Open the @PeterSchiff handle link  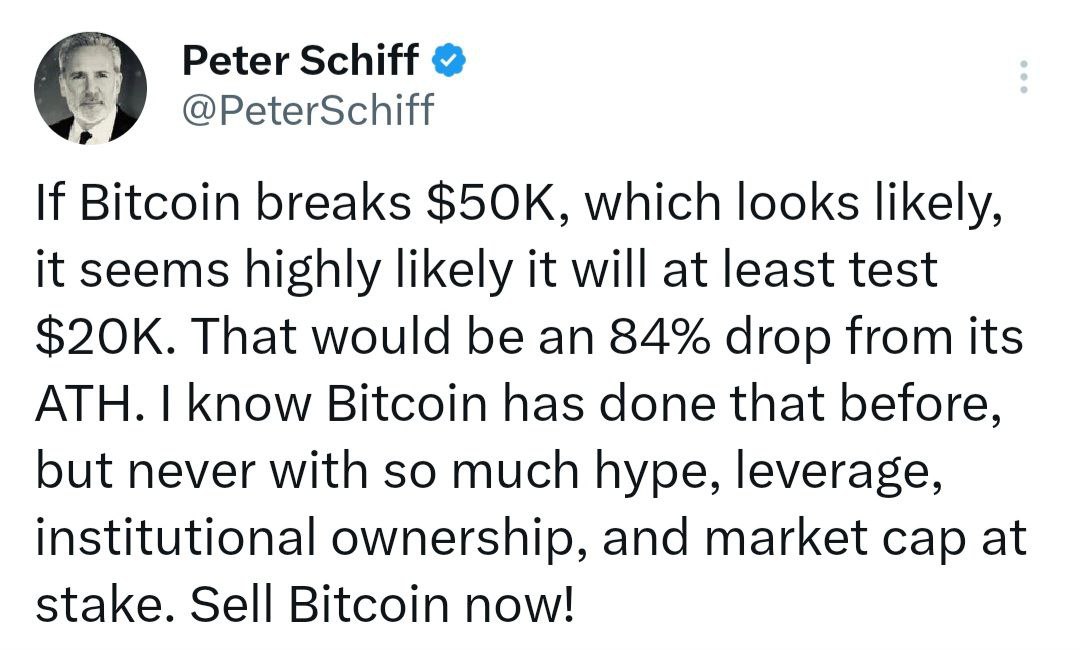tap(308, 109)
